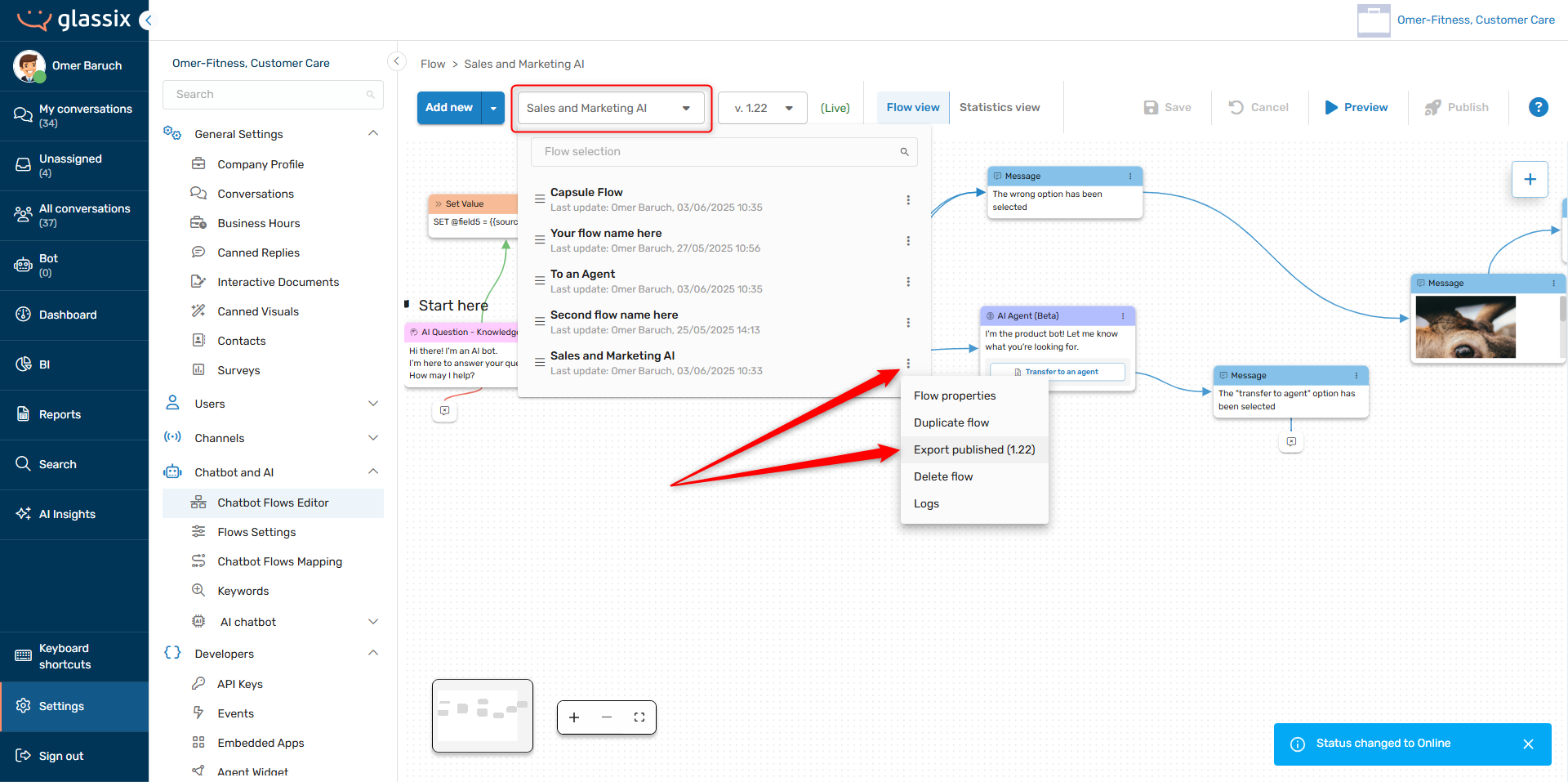Click the magnifier icon in Flow selection
Screen dimensions: 1568x782
904,152
